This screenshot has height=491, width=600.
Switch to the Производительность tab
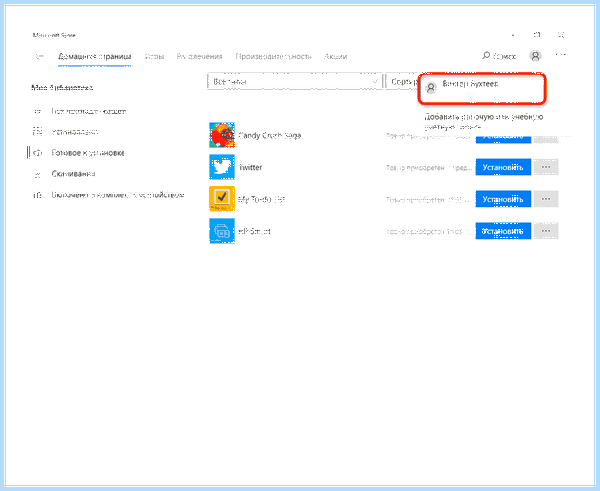coord(274,57)
